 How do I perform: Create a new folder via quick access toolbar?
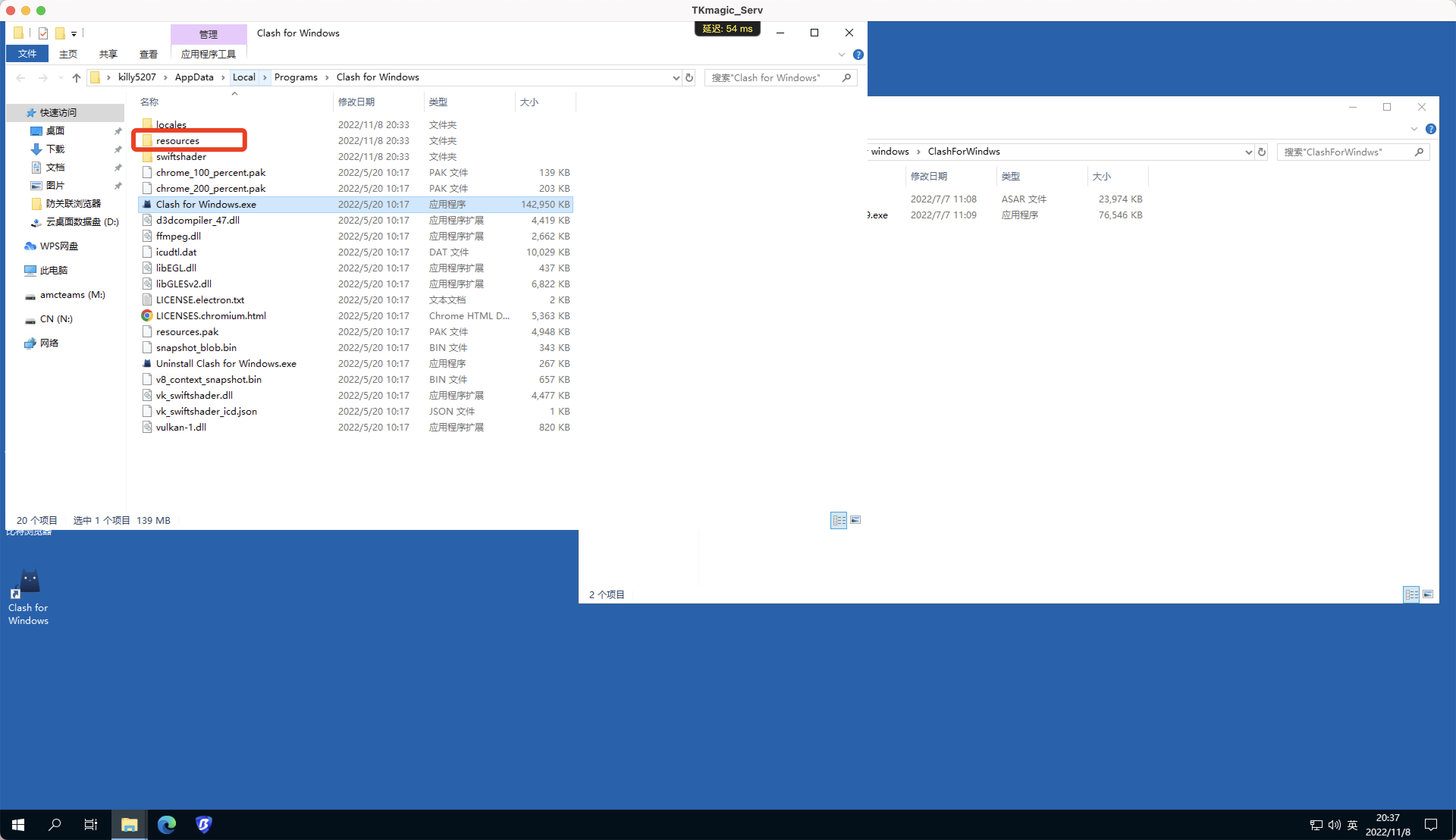[x=60, y=33]
